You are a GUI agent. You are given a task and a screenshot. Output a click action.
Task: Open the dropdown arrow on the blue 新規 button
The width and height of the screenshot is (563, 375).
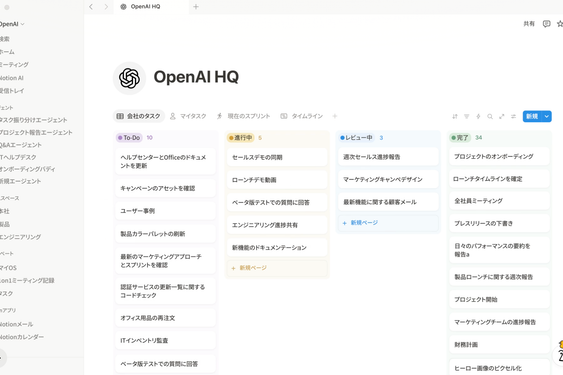coord(546,116)
